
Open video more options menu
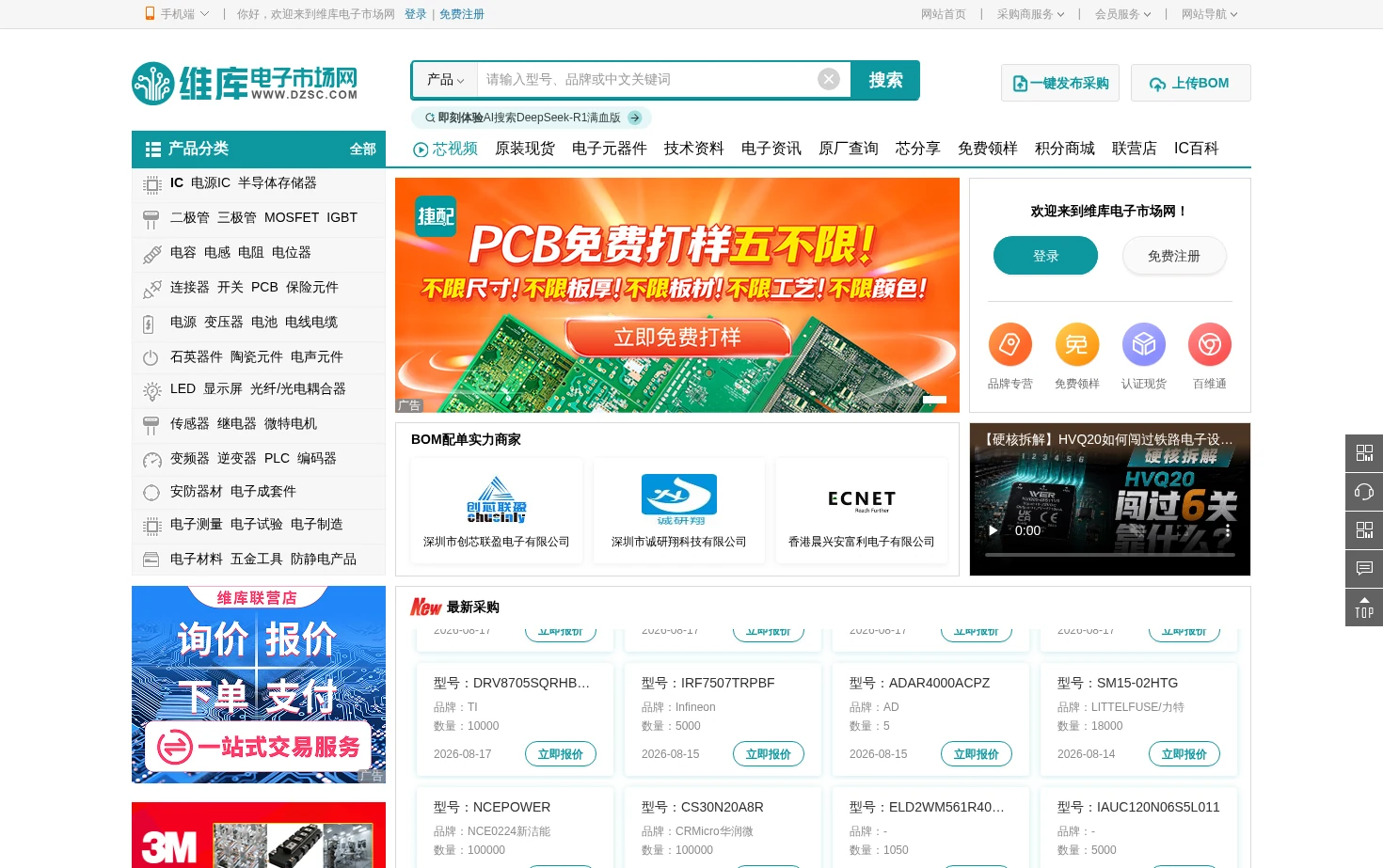coord(1228,530)
